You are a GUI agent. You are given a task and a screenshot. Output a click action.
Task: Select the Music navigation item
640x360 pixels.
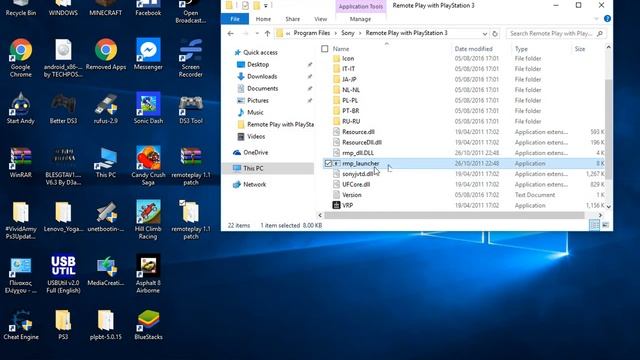(x=255, y=112)
